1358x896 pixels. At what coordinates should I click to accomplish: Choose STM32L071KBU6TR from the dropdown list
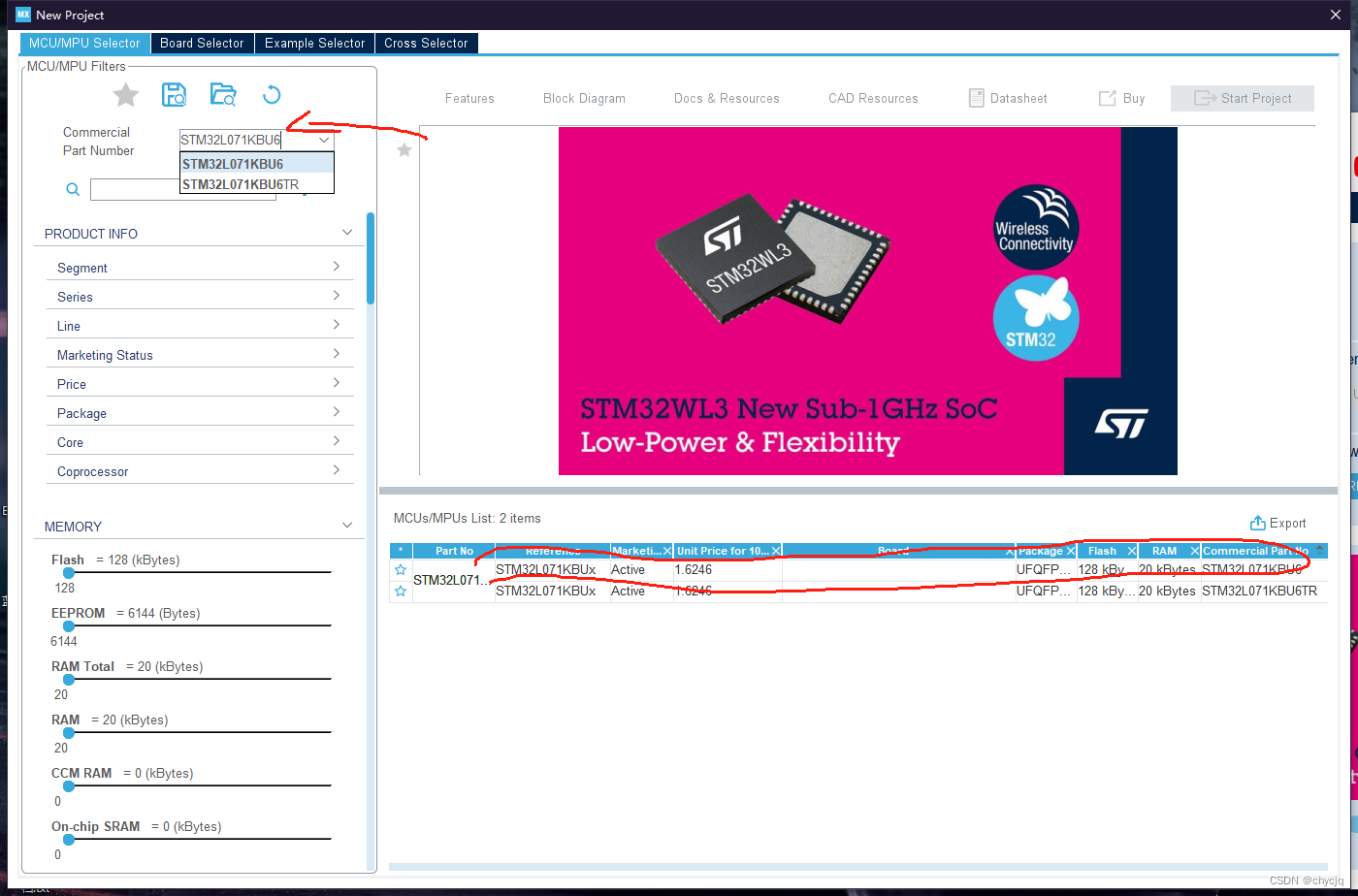[257, 184]
